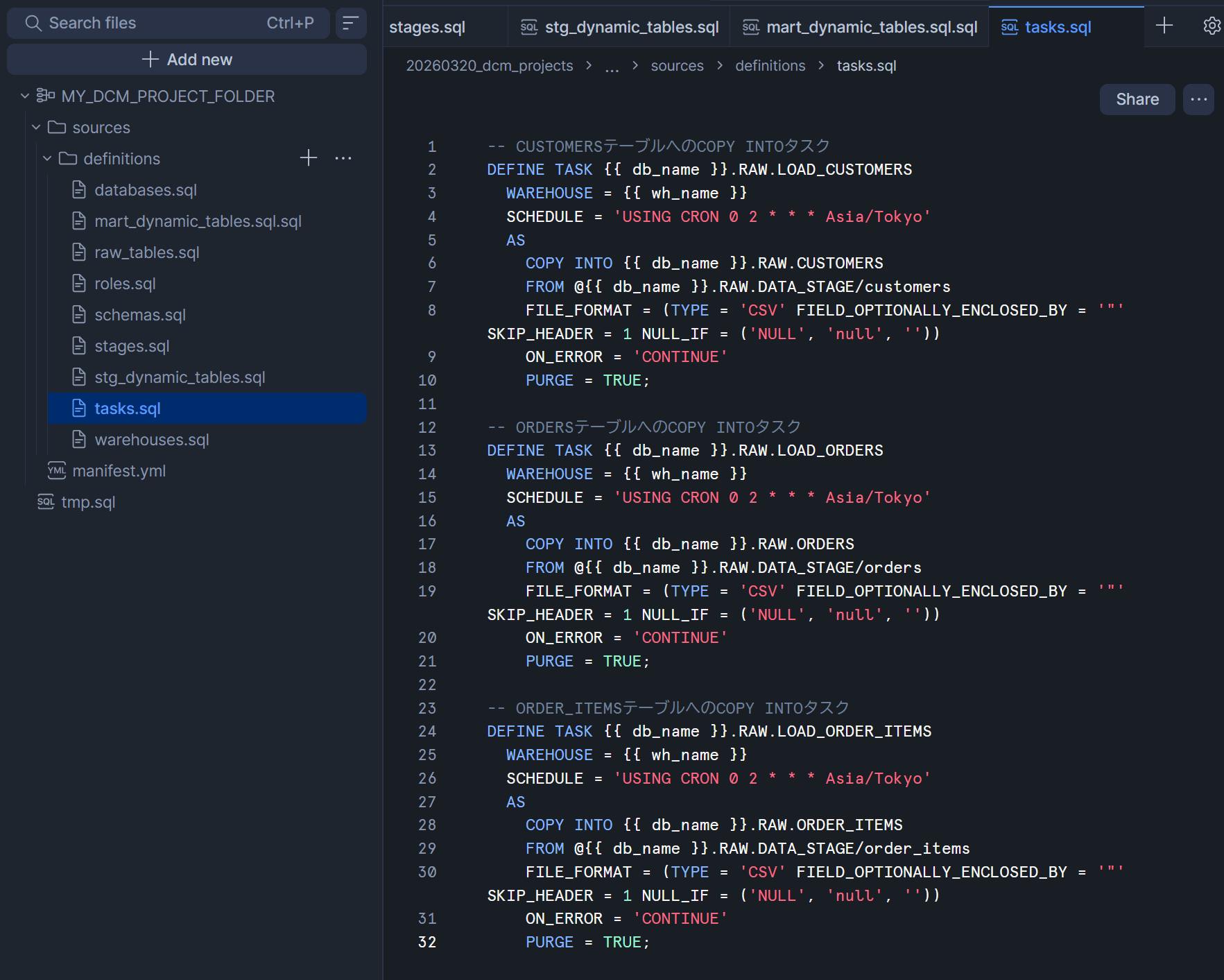The height and width of the screenshot is (980, 1224).
Task: Open the more options ellipsis for definitions folder
Action: click(x=343, y=158)
